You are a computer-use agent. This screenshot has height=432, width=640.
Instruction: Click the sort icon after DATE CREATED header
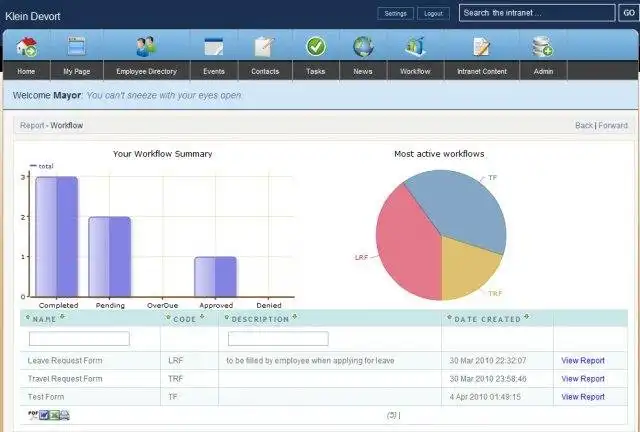527,316
